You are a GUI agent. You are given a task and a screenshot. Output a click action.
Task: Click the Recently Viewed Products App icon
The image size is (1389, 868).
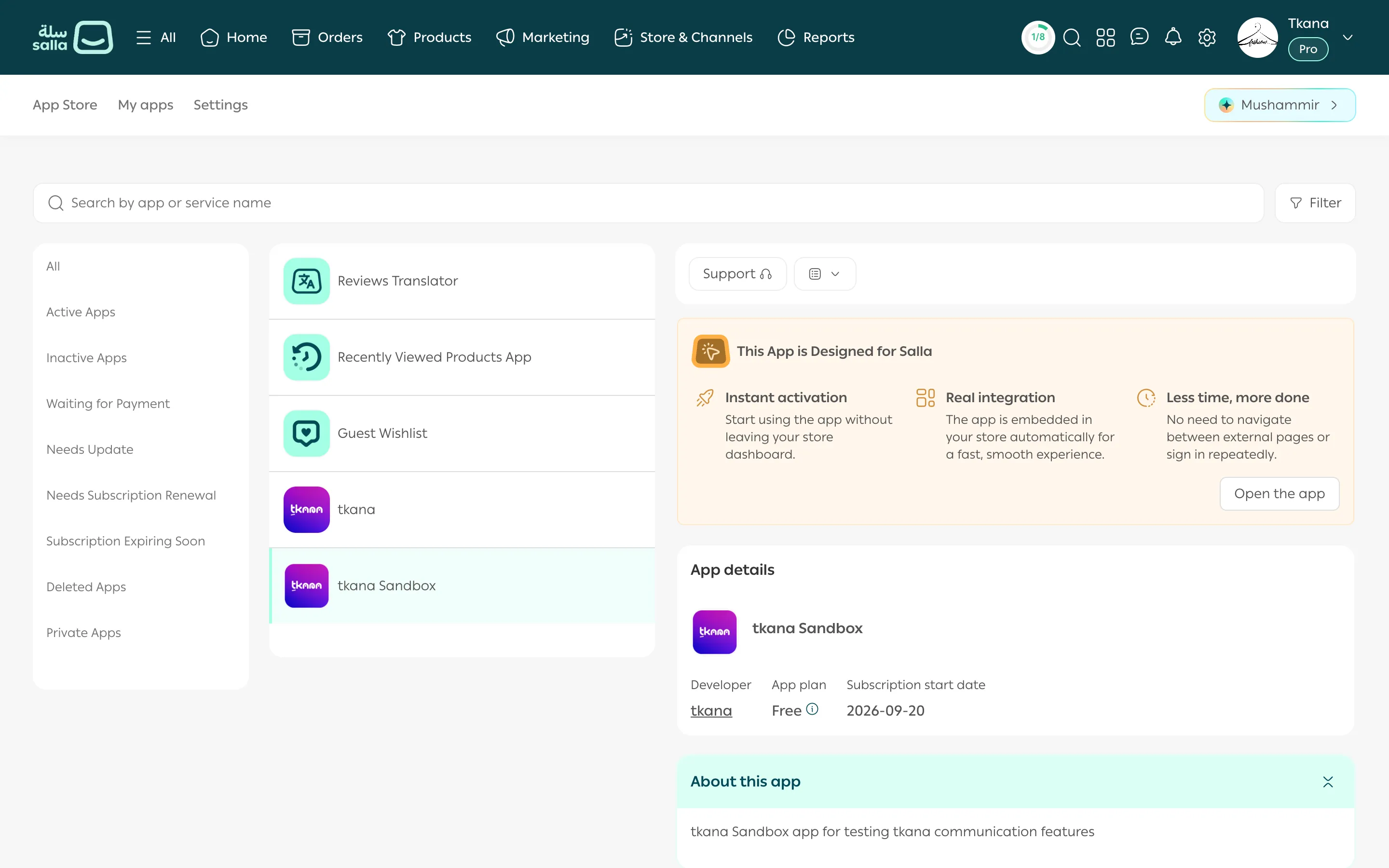tap(307, 357)
